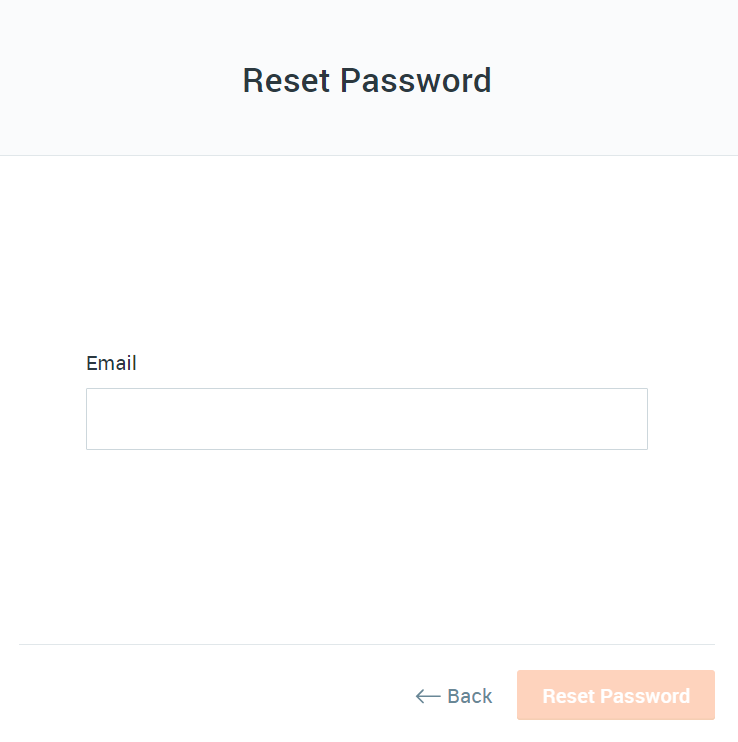Return to the previous page with the arrow icon
The width and height of the screenshot is (738, 742).
click(x=428, y=696)
